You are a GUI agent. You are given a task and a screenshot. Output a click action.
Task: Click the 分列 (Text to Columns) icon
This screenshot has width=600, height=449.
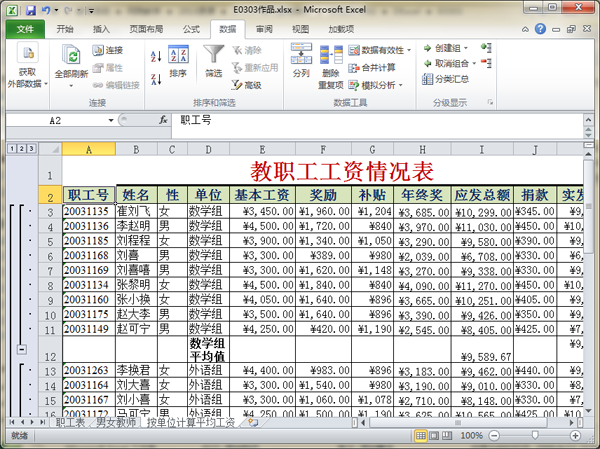pos(301,60)
